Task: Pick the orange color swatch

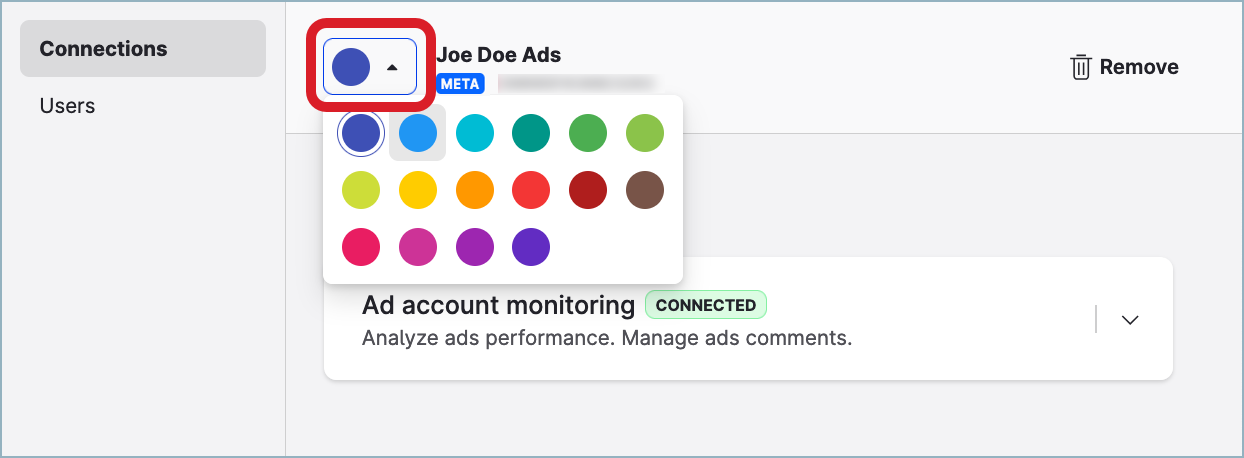Action: (475, 190)
